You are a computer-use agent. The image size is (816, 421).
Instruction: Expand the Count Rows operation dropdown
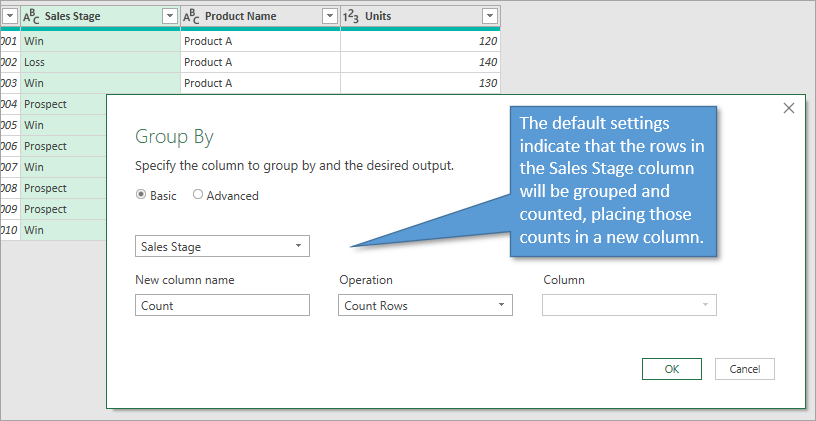[x=501, y=306]
